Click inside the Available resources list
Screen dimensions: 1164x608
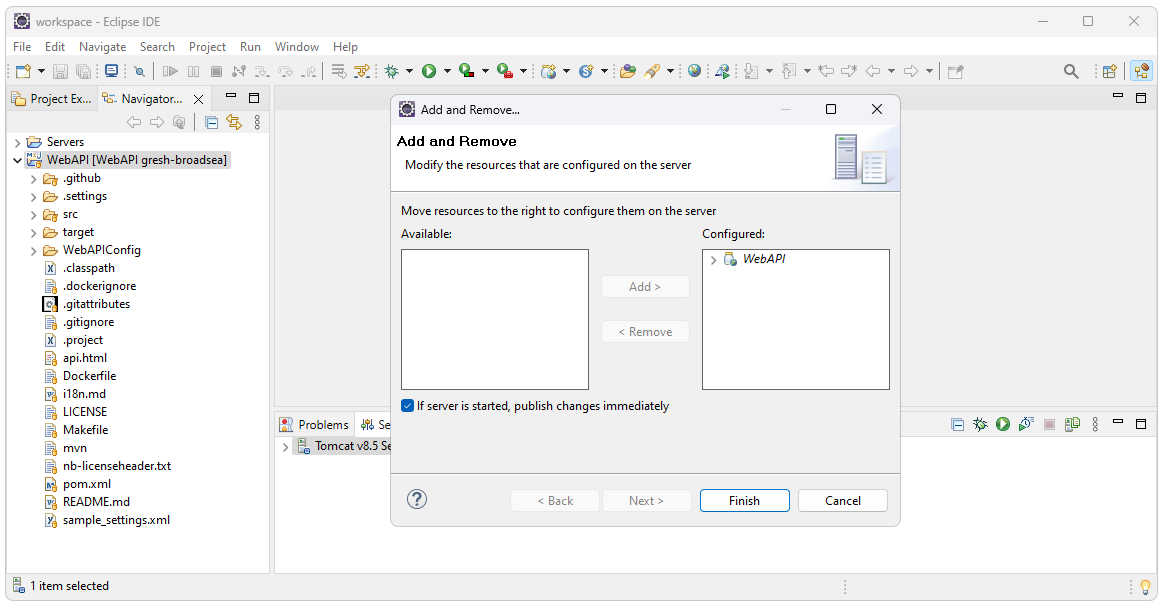click(x=494, y=319)
